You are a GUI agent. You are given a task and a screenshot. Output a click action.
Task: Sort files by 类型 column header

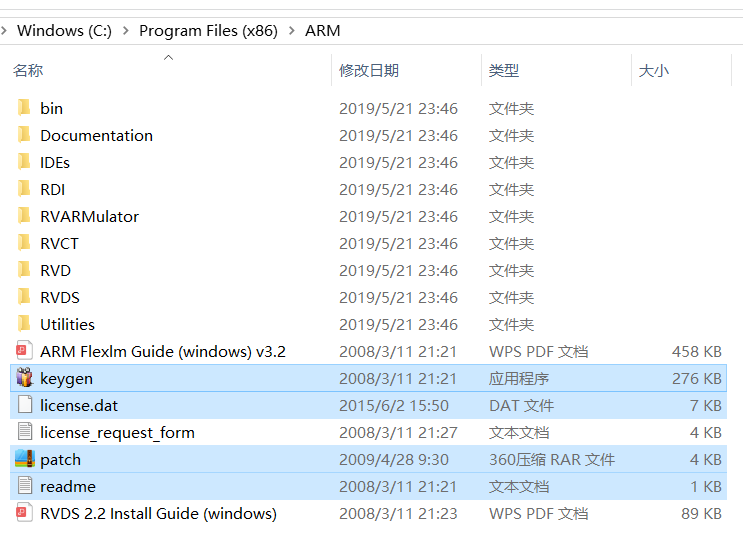[504, 70]
